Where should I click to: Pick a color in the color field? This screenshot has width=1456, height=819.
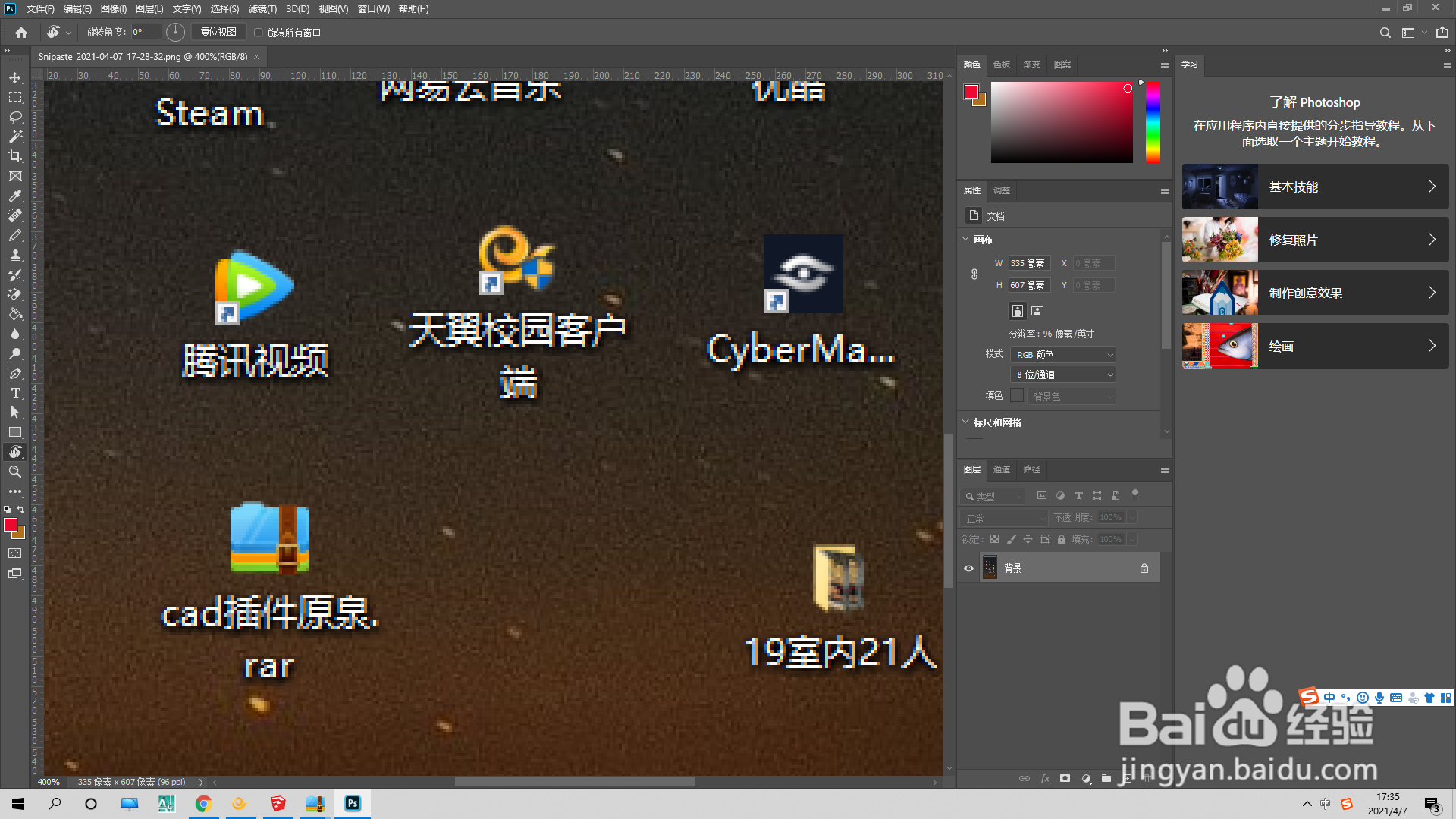click(x=1062, y=122)
